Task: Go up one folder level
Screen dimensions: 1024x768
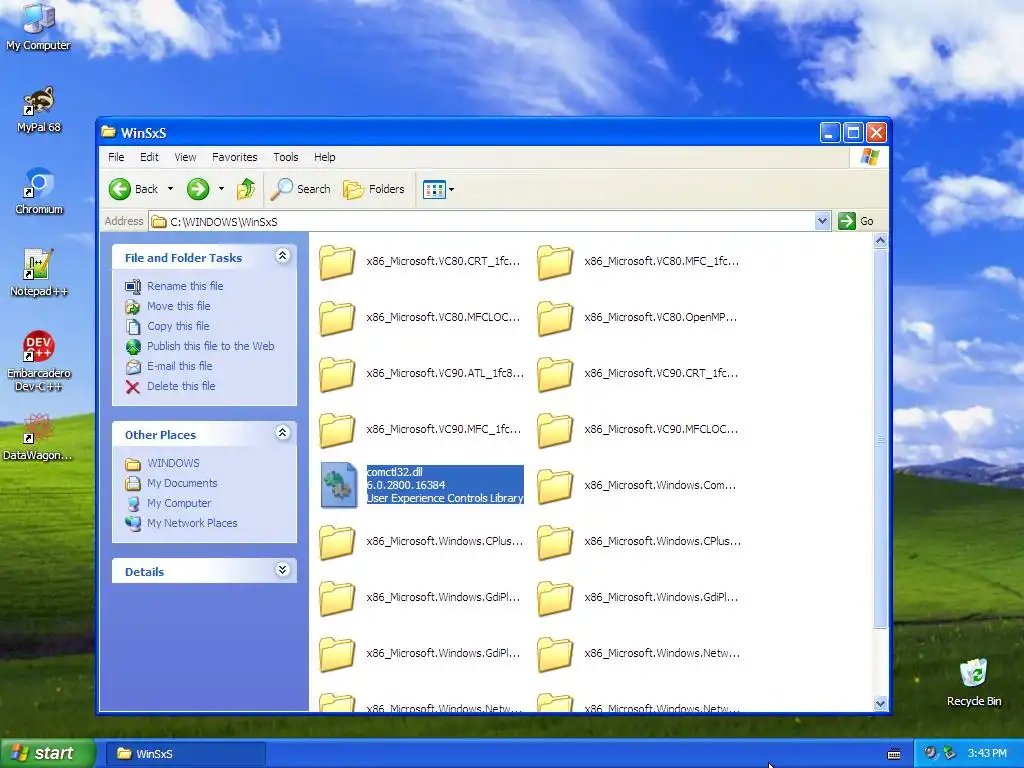Action: [246, 189]
